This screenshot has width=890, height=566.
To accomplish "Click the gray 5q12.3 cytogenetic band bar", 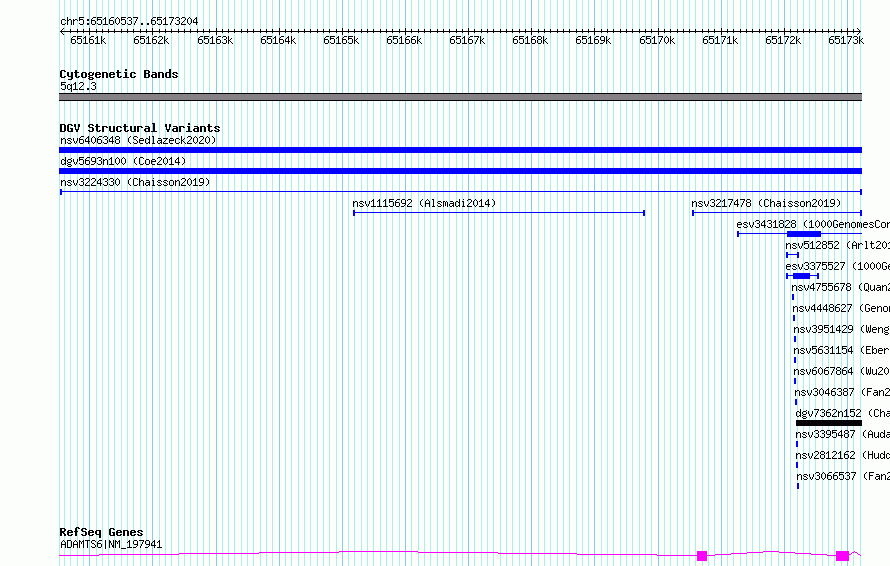I will click(x=460, y=97).
